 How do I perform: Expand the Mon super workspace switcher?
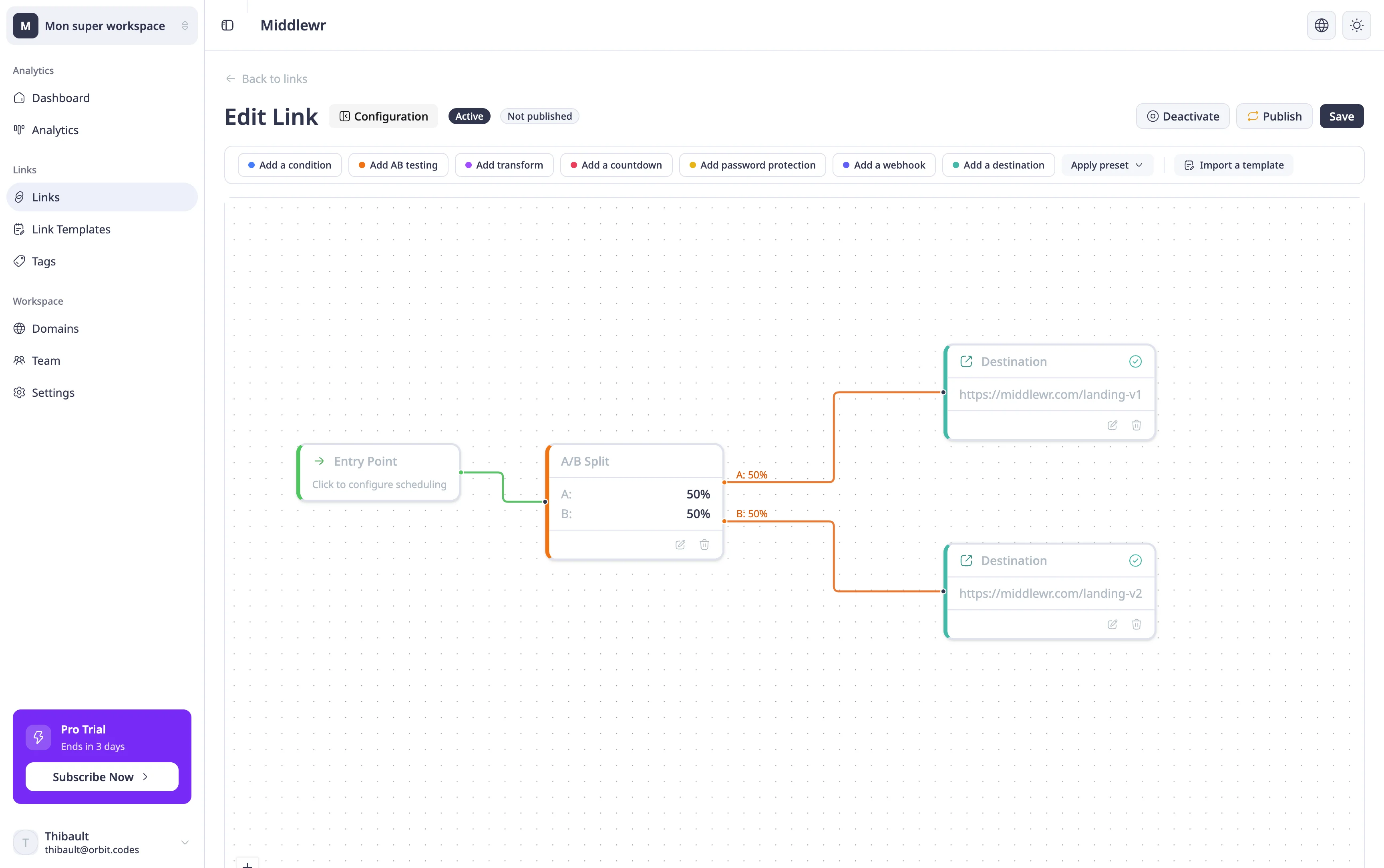point(102,26)
